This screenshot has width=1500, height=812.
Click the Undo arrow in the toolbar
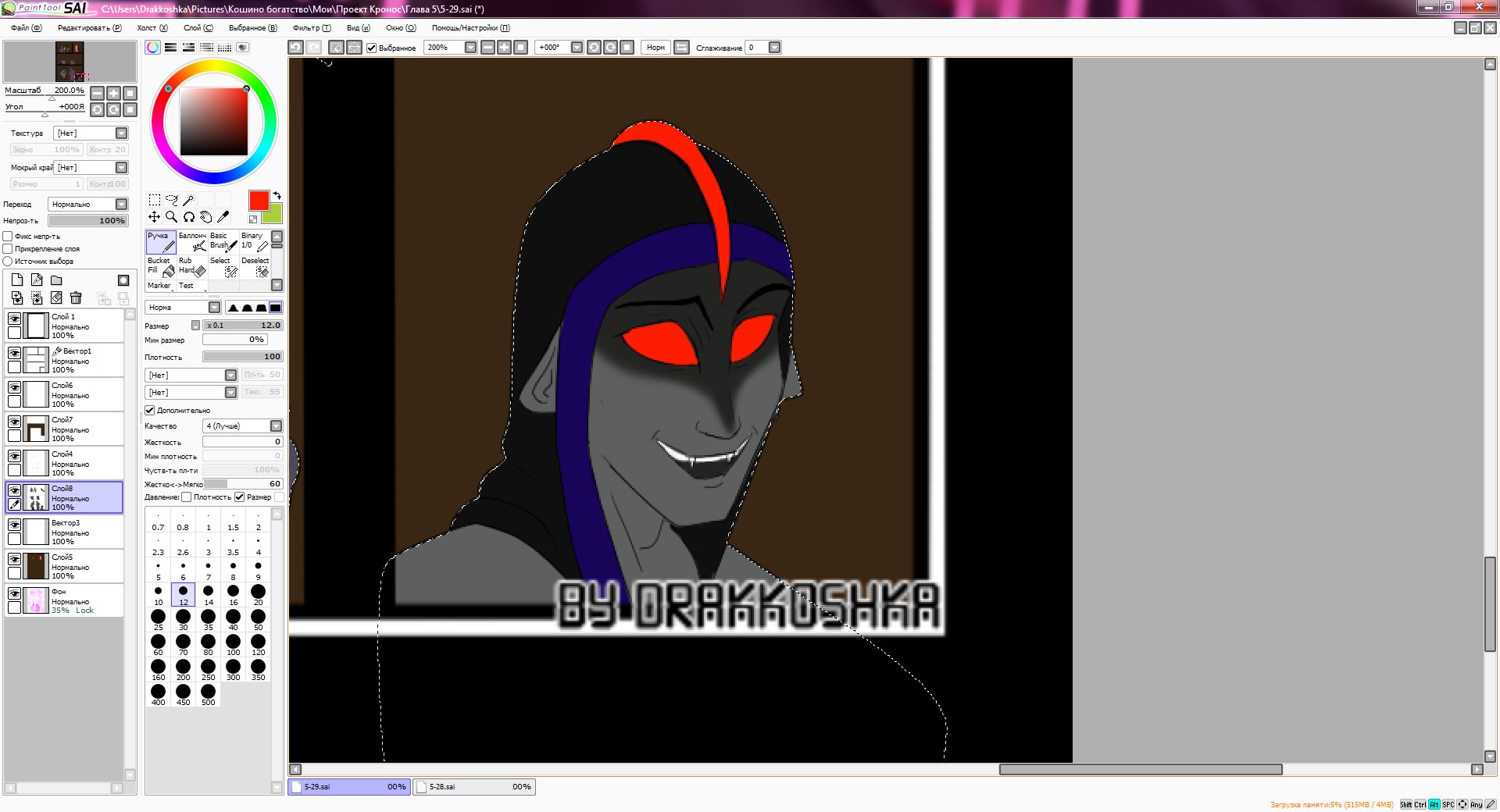295,48
